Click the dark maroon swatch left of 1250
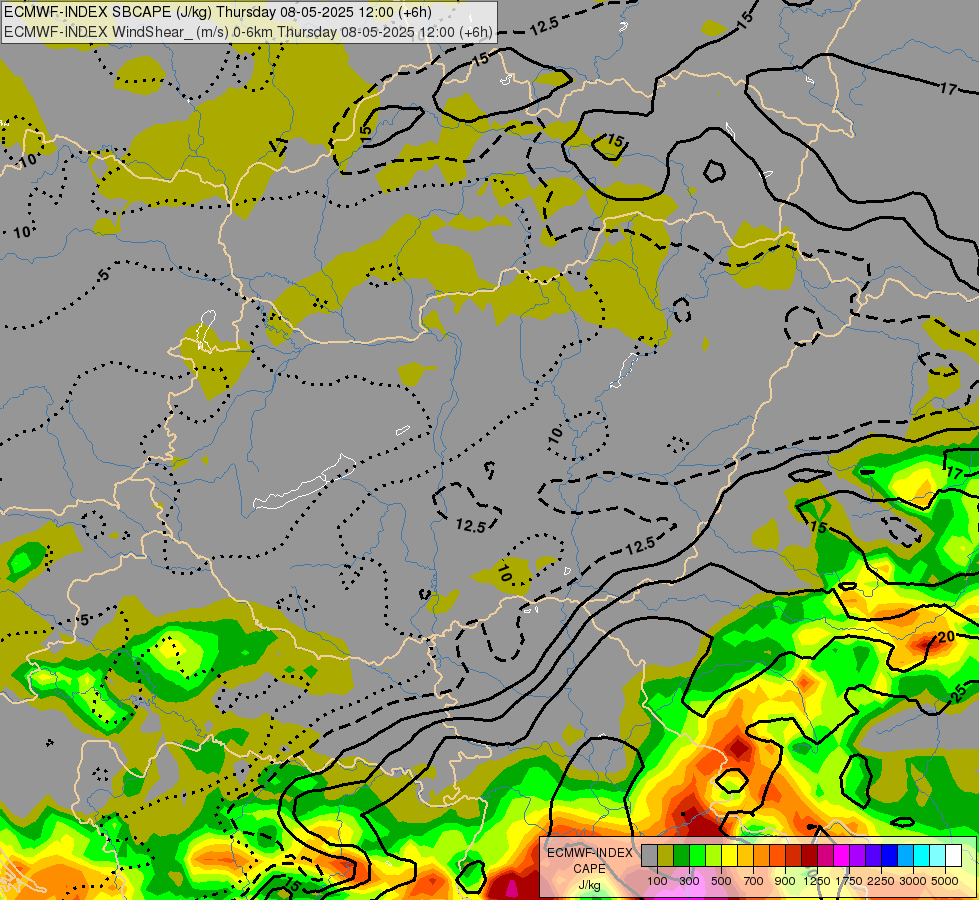This screenshot has width=979, height=900. [x=810, y=855]
